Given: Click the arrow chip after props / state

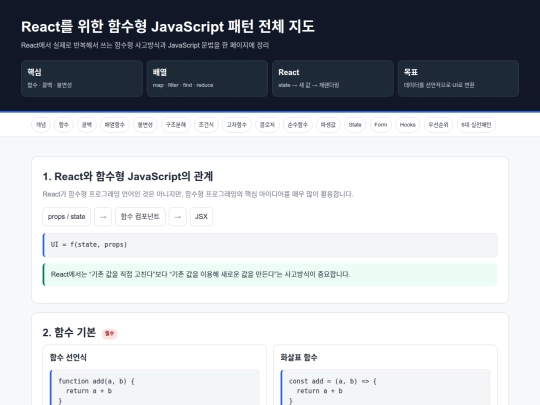Looking at the screenshot, I should (103, 217).
